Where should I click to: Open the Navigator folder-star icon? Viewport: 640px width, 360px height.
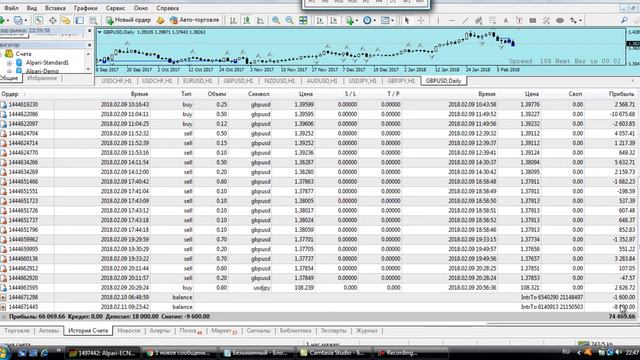tap(66, 20)
